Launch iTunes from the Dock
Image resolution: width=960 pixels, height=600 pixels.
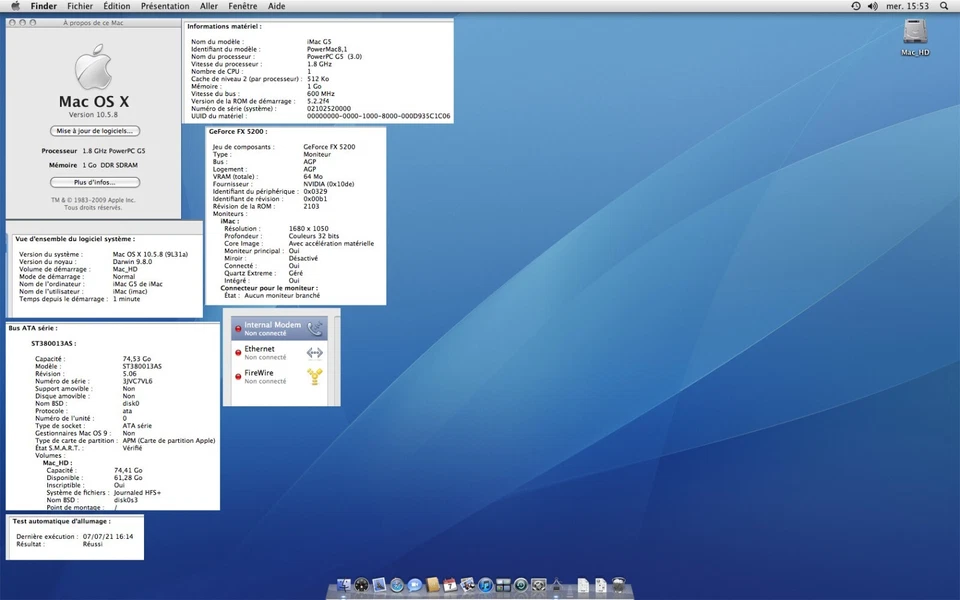tap(485, 585)
